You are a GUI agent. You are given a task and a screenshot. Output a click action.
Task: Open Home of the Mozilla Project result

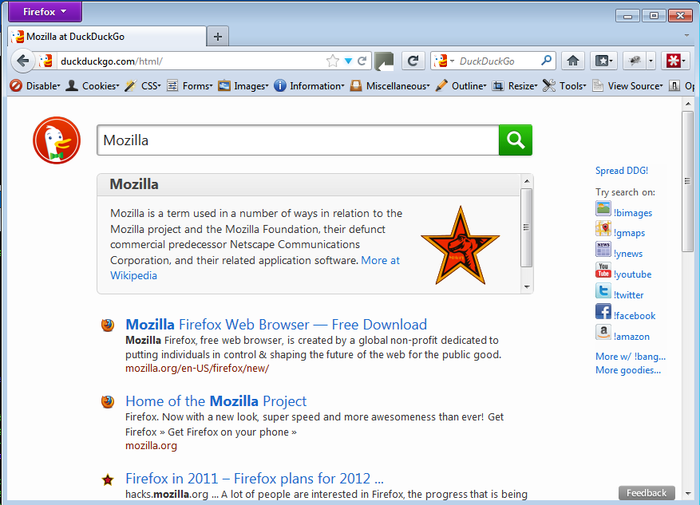point(216,401)
